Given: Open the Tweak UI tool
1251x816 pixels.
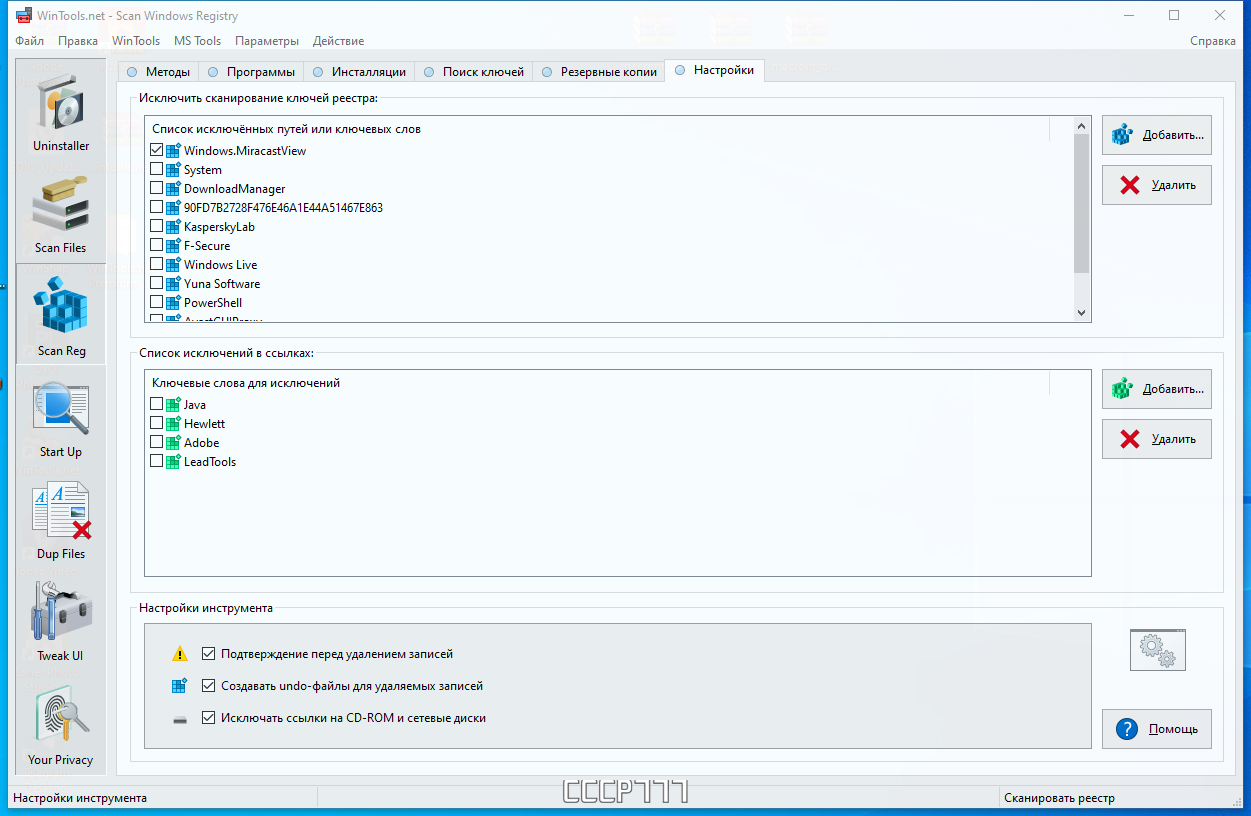Looking at the screenshot, I should (x=61, y=620).
